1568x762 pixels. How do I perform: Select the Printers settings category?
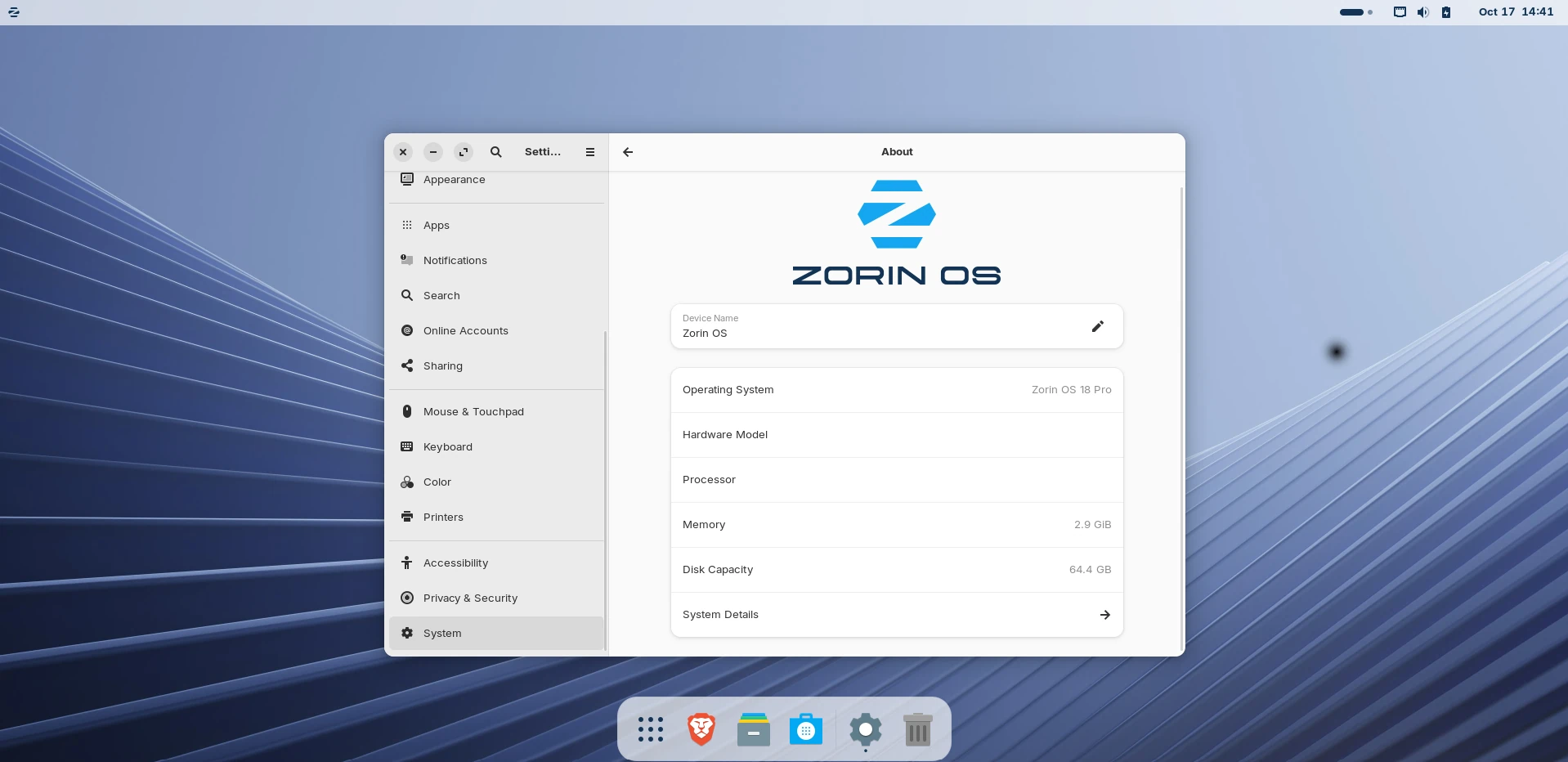(442, 517)
